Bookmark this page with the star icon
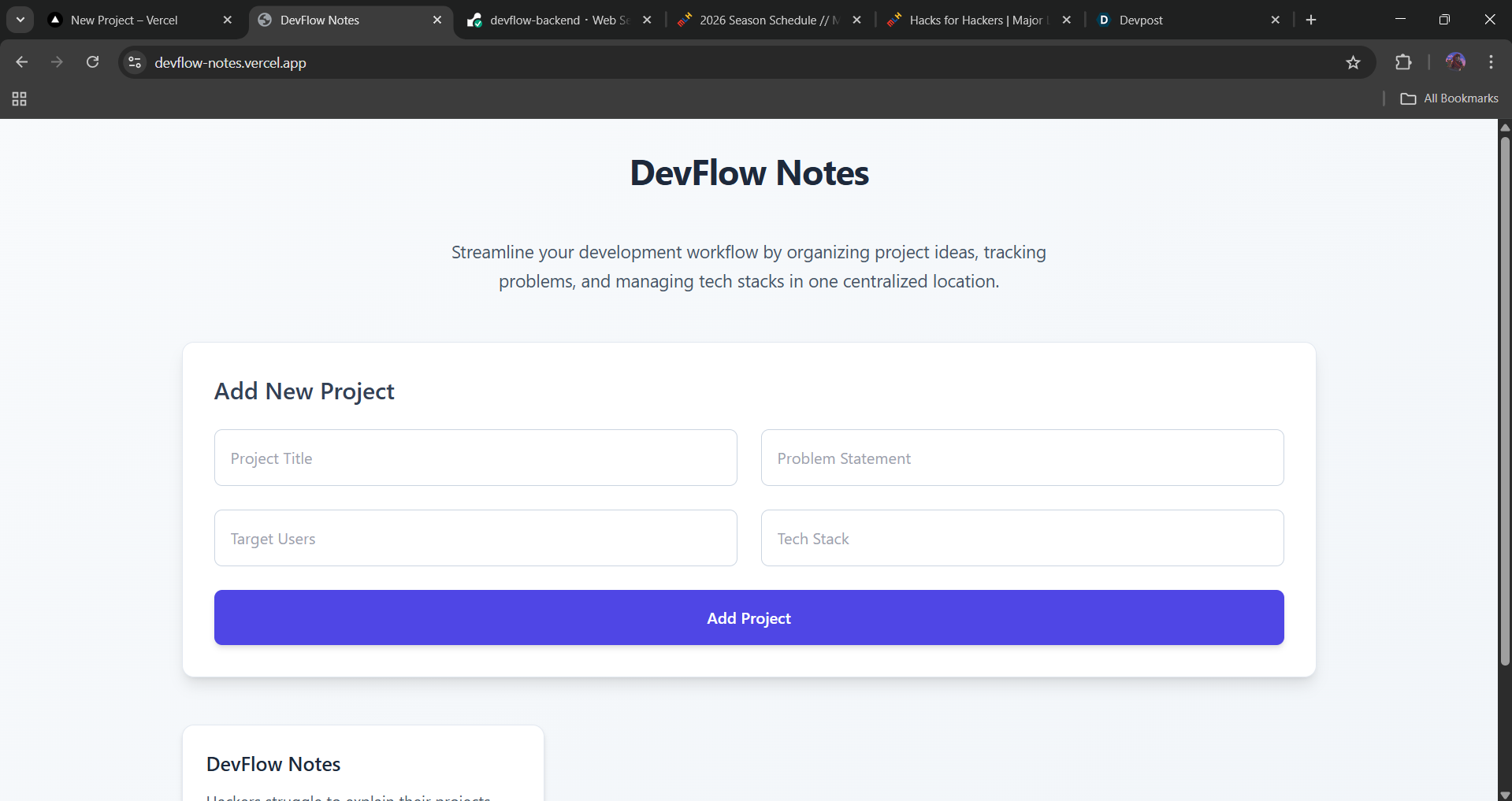Screen dimensions: 1512x801 (1353, 62)
